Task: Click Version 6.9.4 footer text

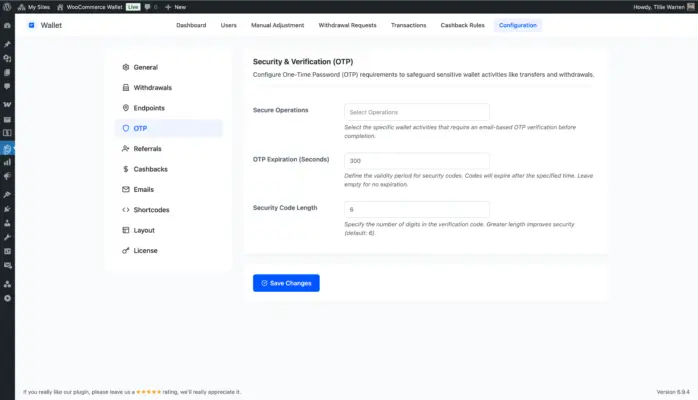Action: pyautogui.click(x=673, y=392)
